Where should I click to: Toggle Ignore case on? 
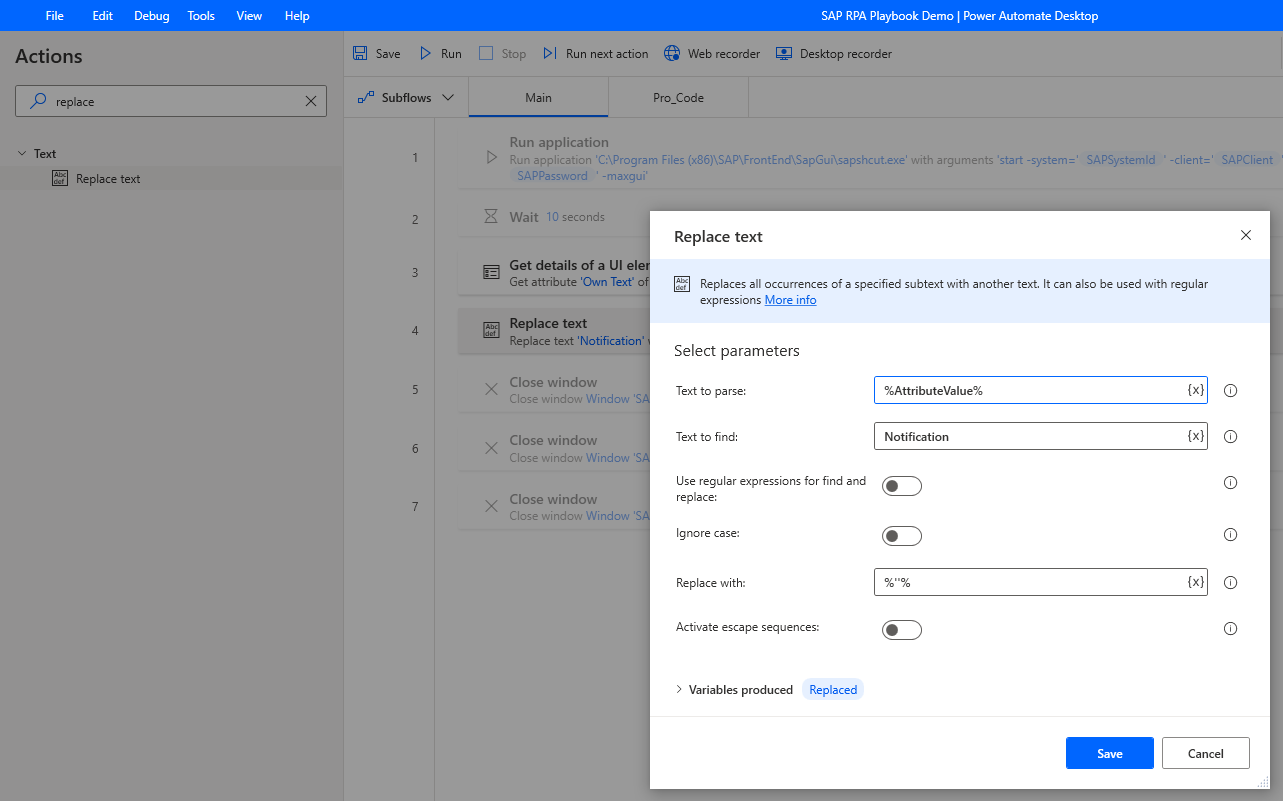point(901,535)
